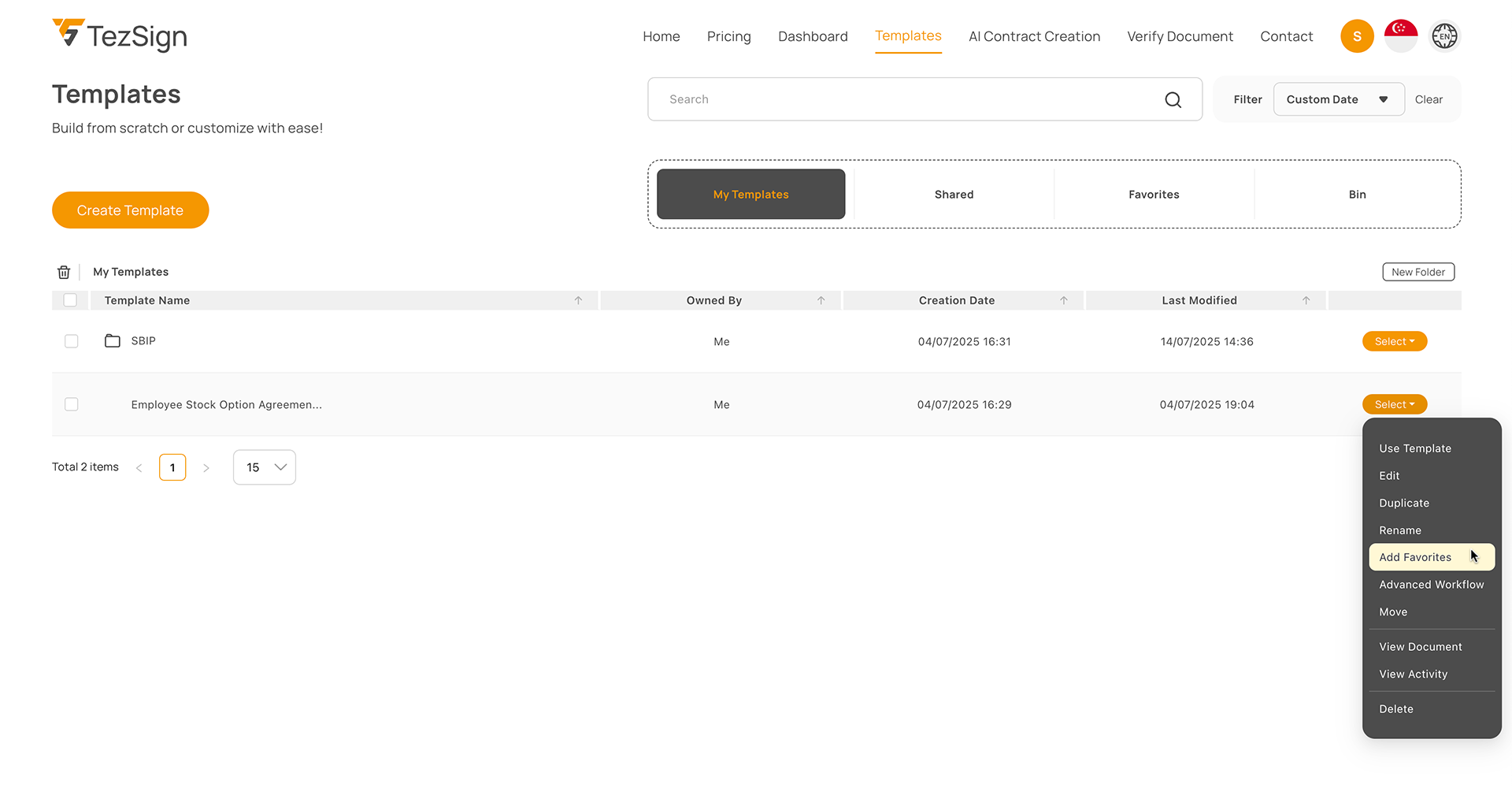Sort by Template Name arrow
This screenshot has height=788, width=1512.
[578, 301]
